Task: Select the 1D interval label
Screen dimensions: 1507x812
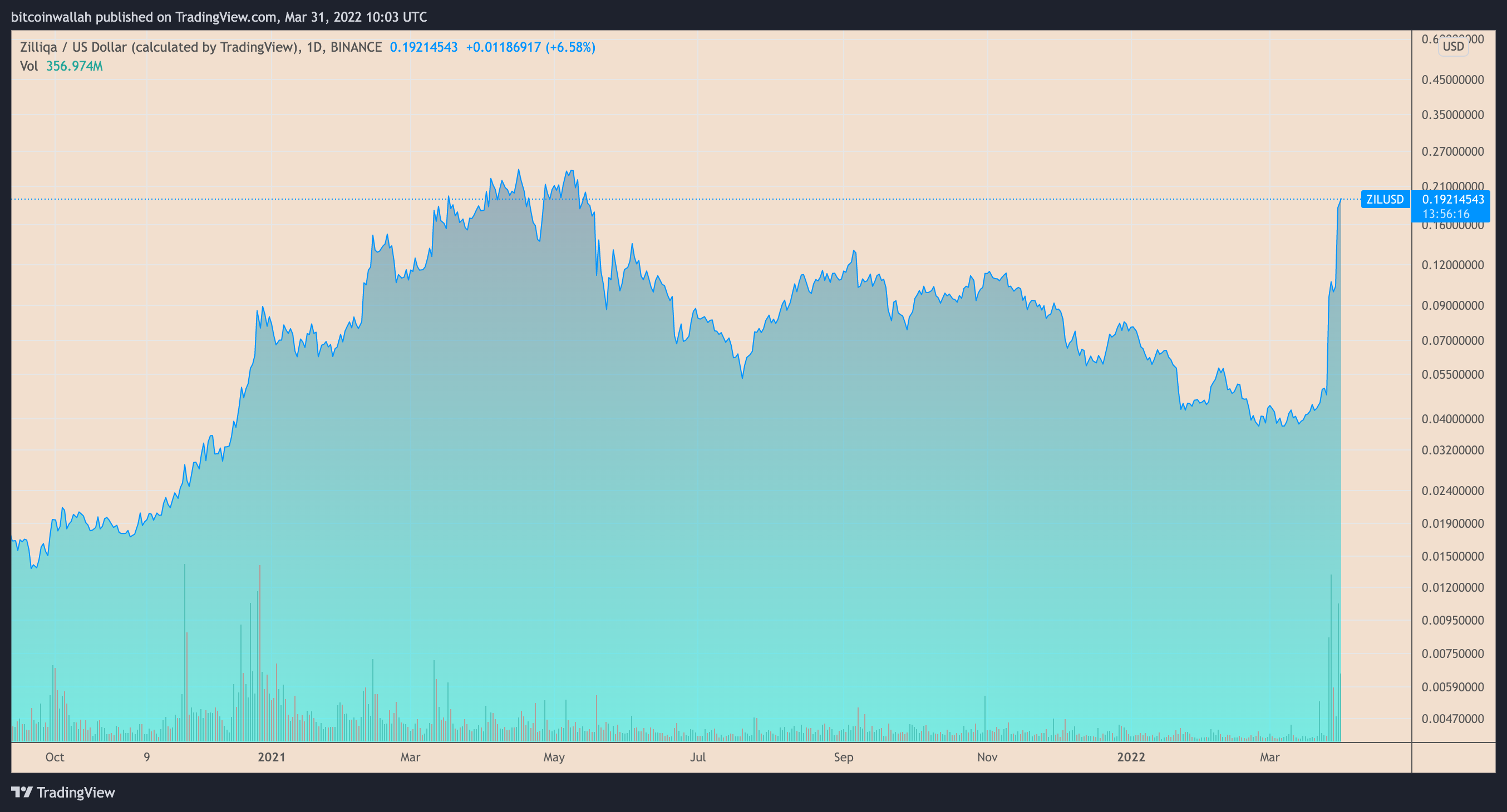Action: click(x=314, y=47)
